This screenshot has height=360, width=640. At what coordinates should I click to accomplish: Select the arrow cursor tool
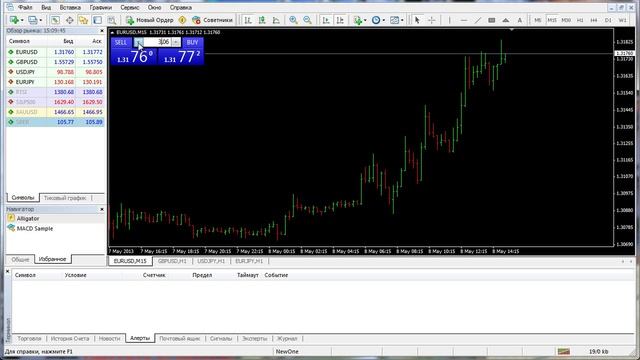417,20
